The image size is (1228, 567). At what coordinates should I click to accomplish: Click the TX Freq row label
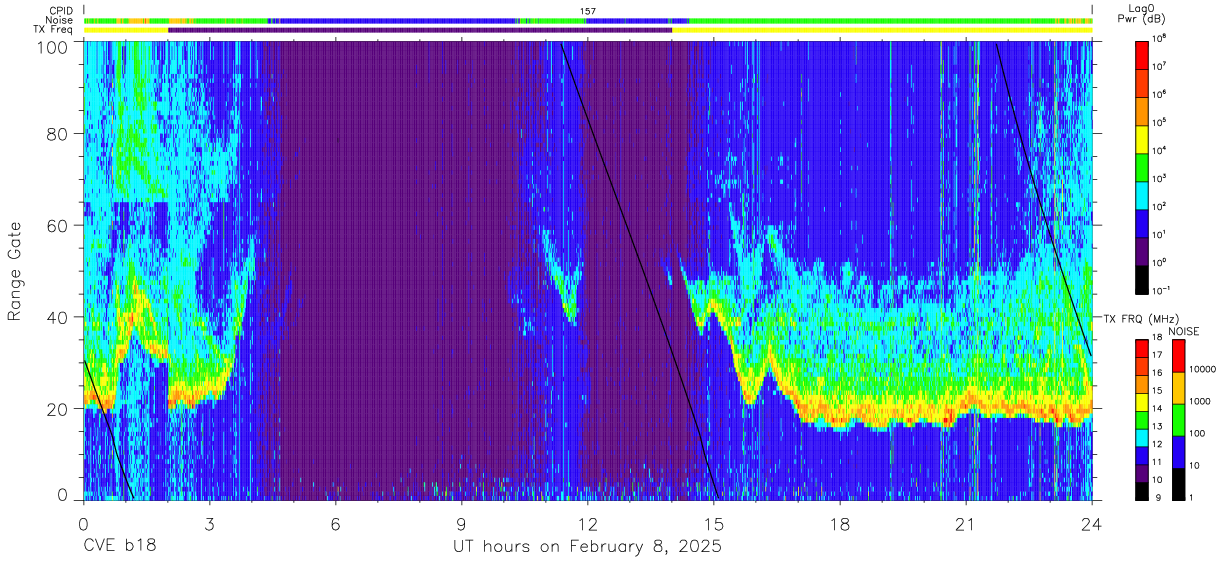pyautogui.click(x=54, y=30)
